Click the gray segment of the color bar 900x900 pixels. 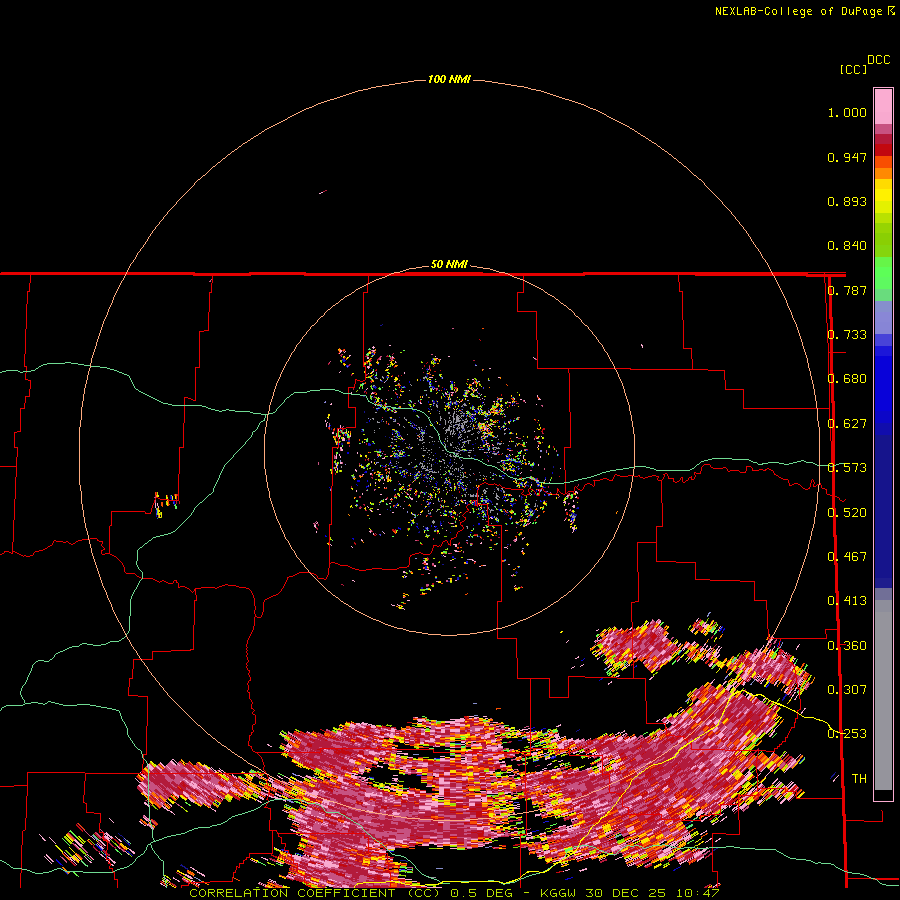(883, 695)
